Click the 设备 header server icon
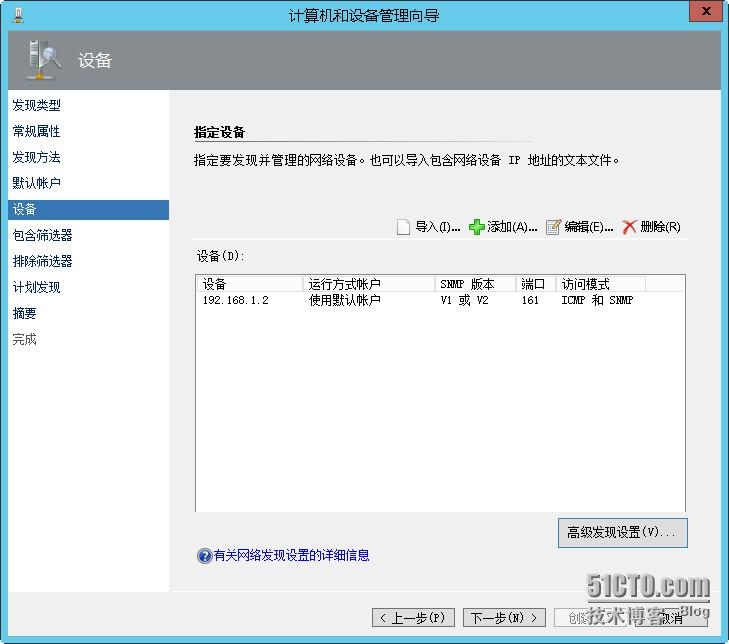The width and height of the screenshot is (729, 644). point(43,60)
